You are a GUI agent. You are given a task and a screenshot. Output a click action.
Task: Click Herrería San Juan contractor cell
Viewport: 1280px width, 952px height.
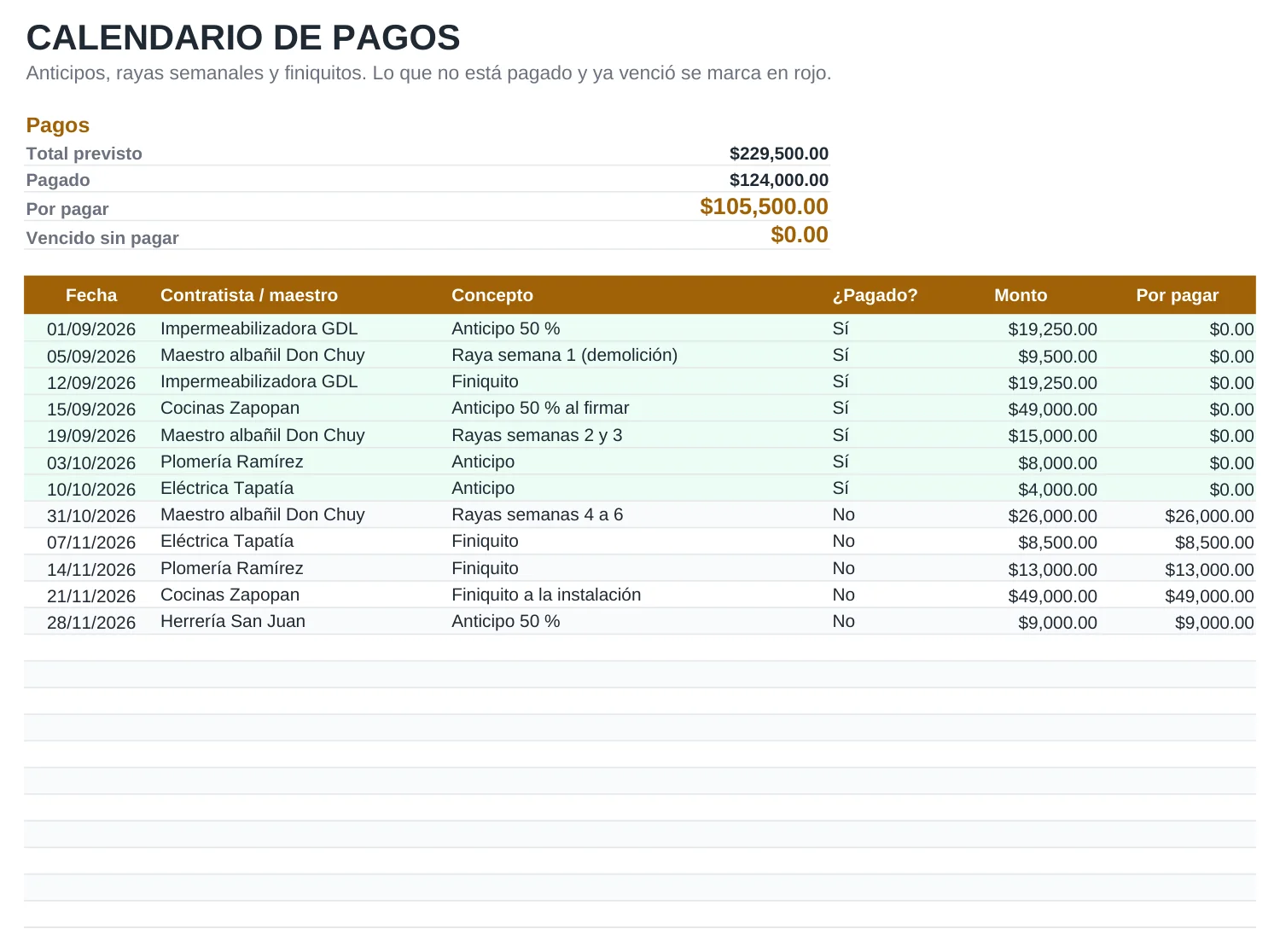pyautogui.click(x=233, y=621)
